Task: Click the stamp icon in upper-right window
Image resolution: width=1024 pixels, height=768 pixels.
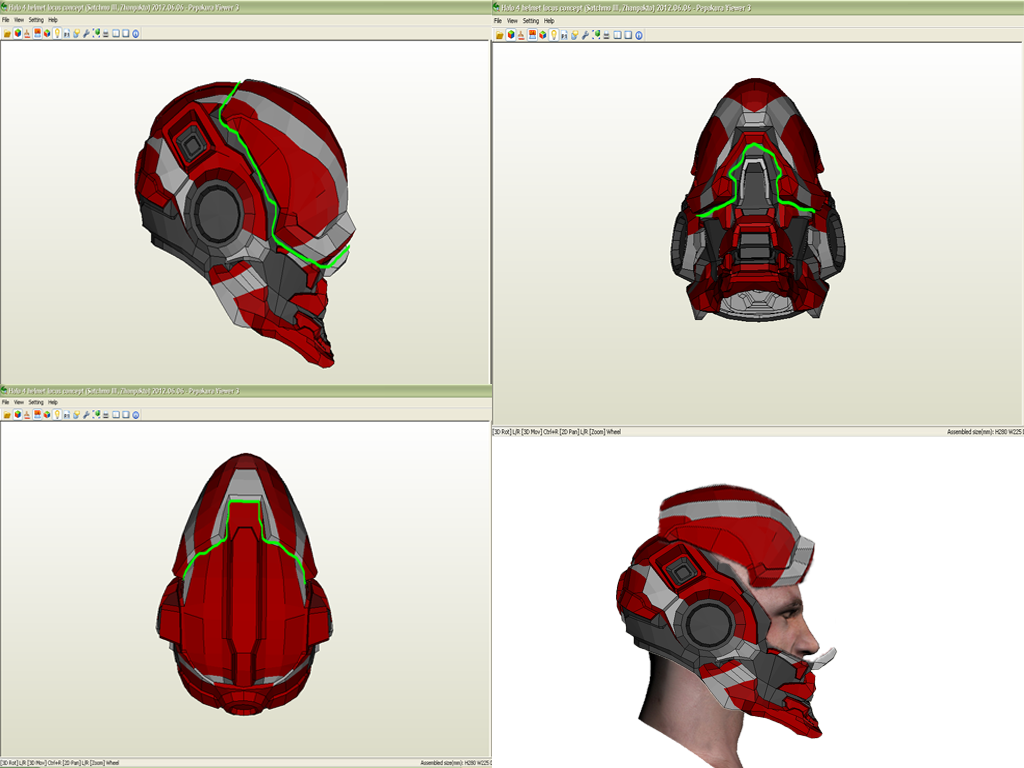Action: 521,35
